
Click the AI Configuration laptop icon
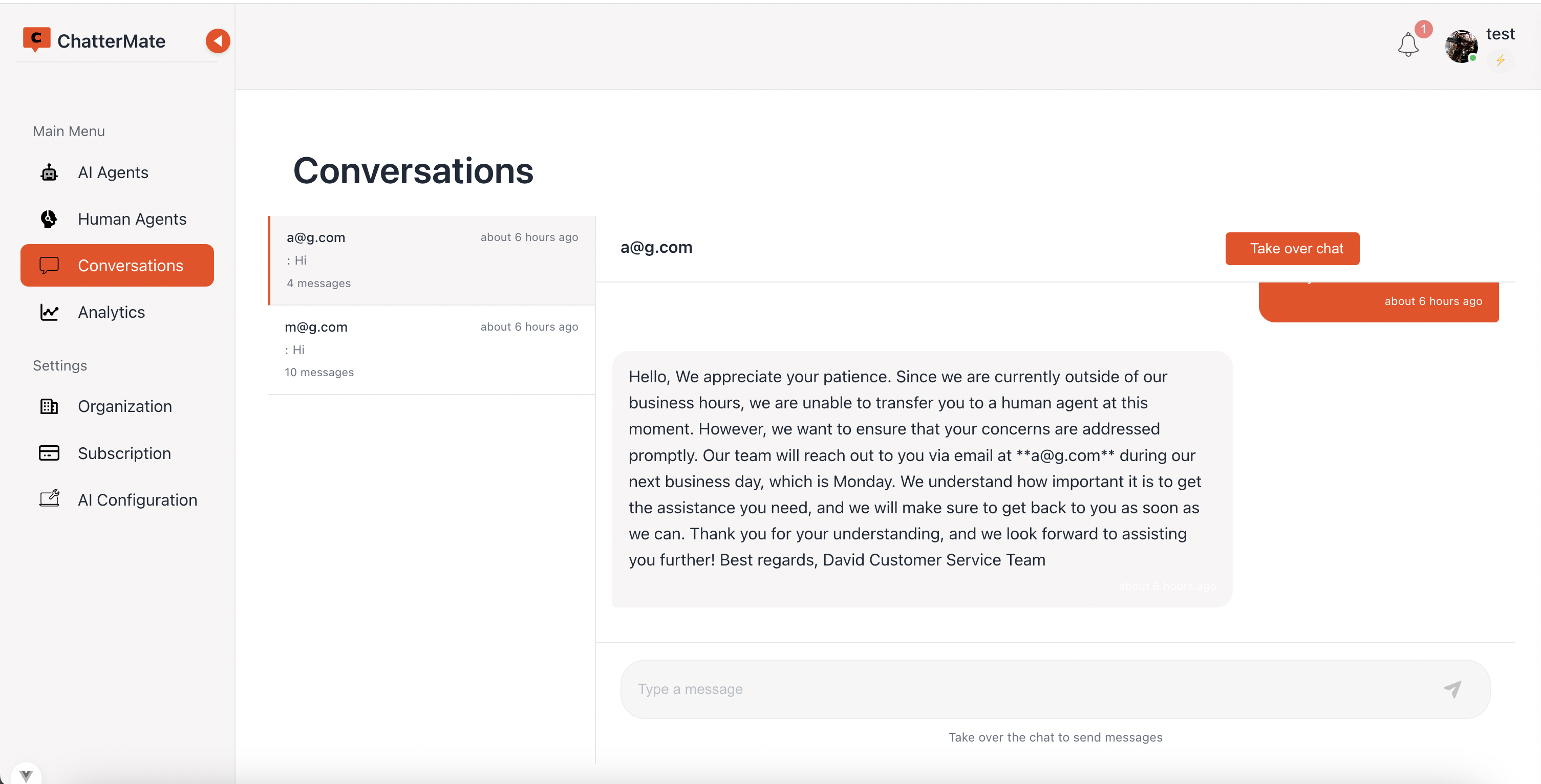(49, 499)
